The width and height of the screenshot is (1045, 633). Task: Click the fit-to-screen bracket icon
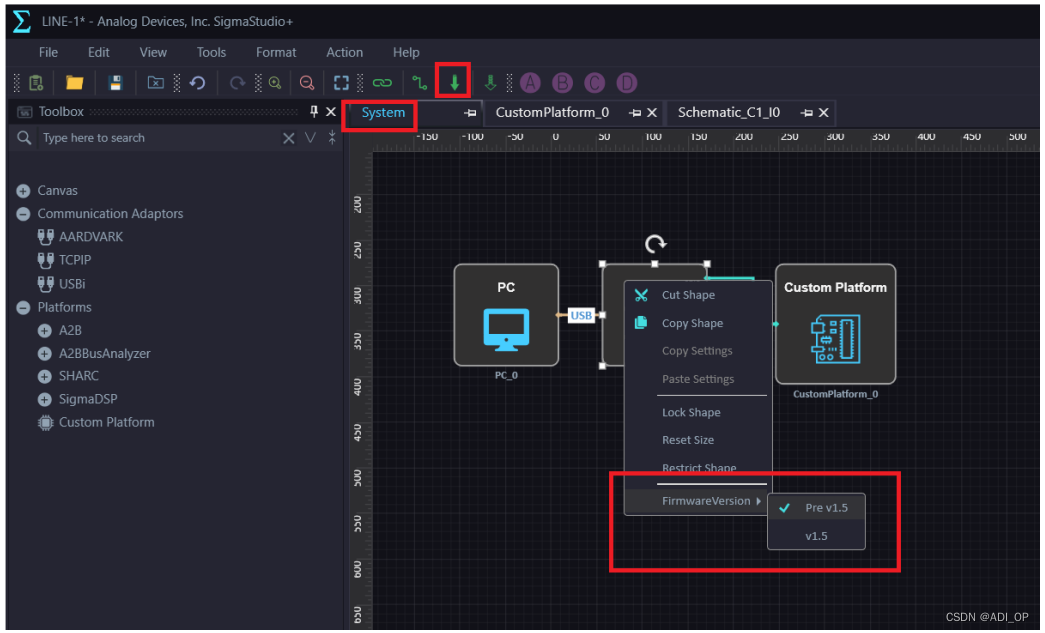341,83
